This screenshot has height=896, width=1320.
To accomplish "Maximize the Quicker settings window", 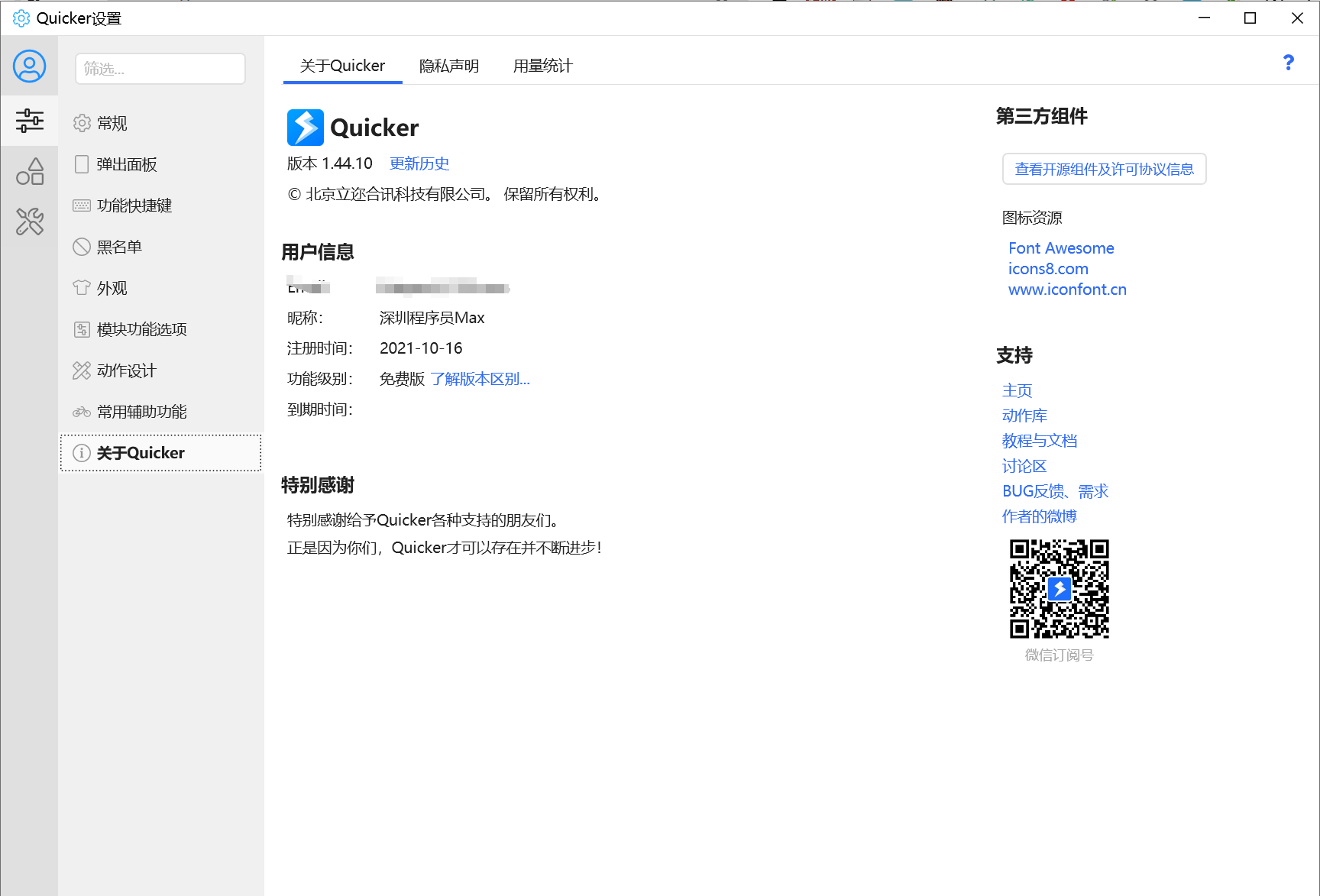I will click(x=1250, y=18).
